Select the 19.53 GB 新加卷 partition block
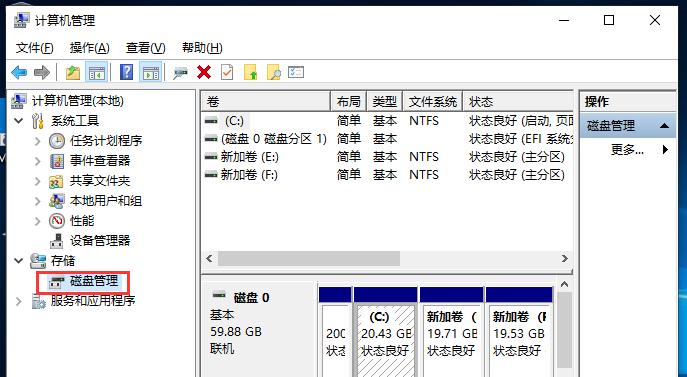 coord(519,333)
